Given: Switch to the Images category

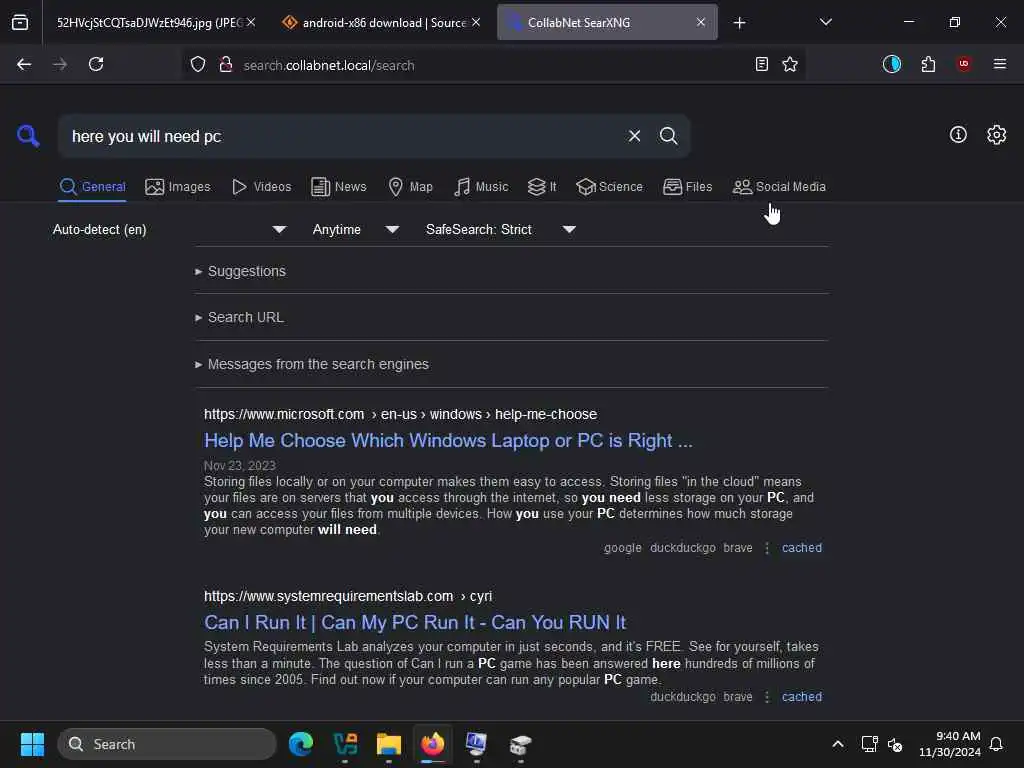Looking at the screenshot, I should pos(178,187).
